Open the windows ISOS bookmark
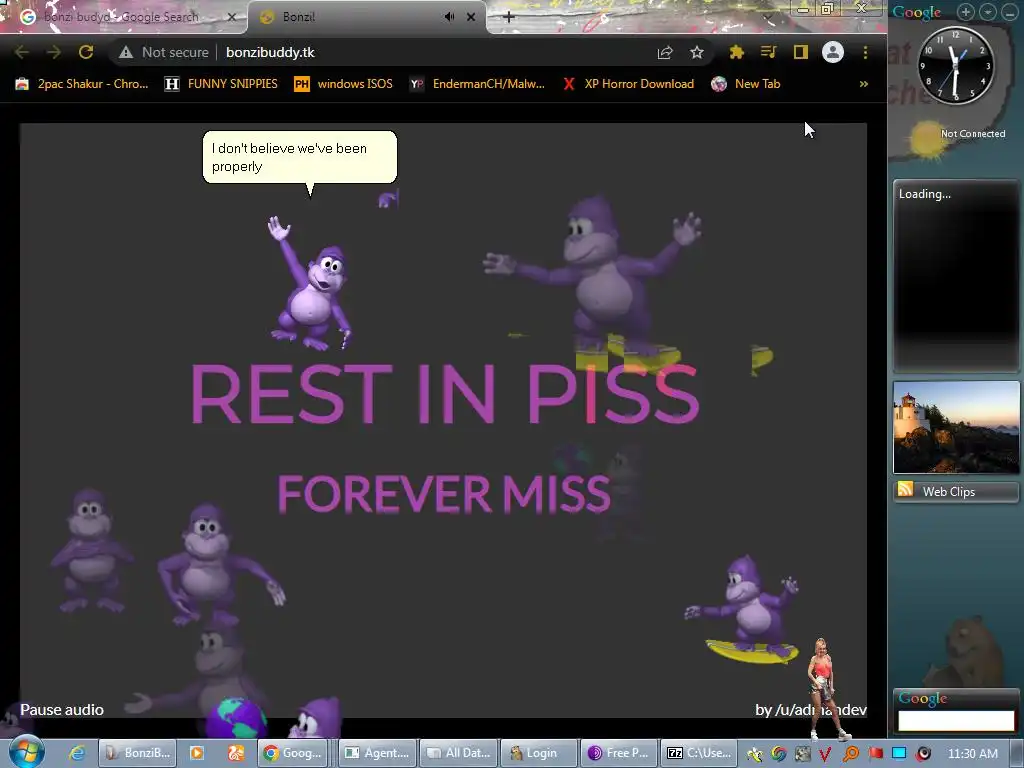The width and height of the screenshot is (1024, 768). [344, 84]
